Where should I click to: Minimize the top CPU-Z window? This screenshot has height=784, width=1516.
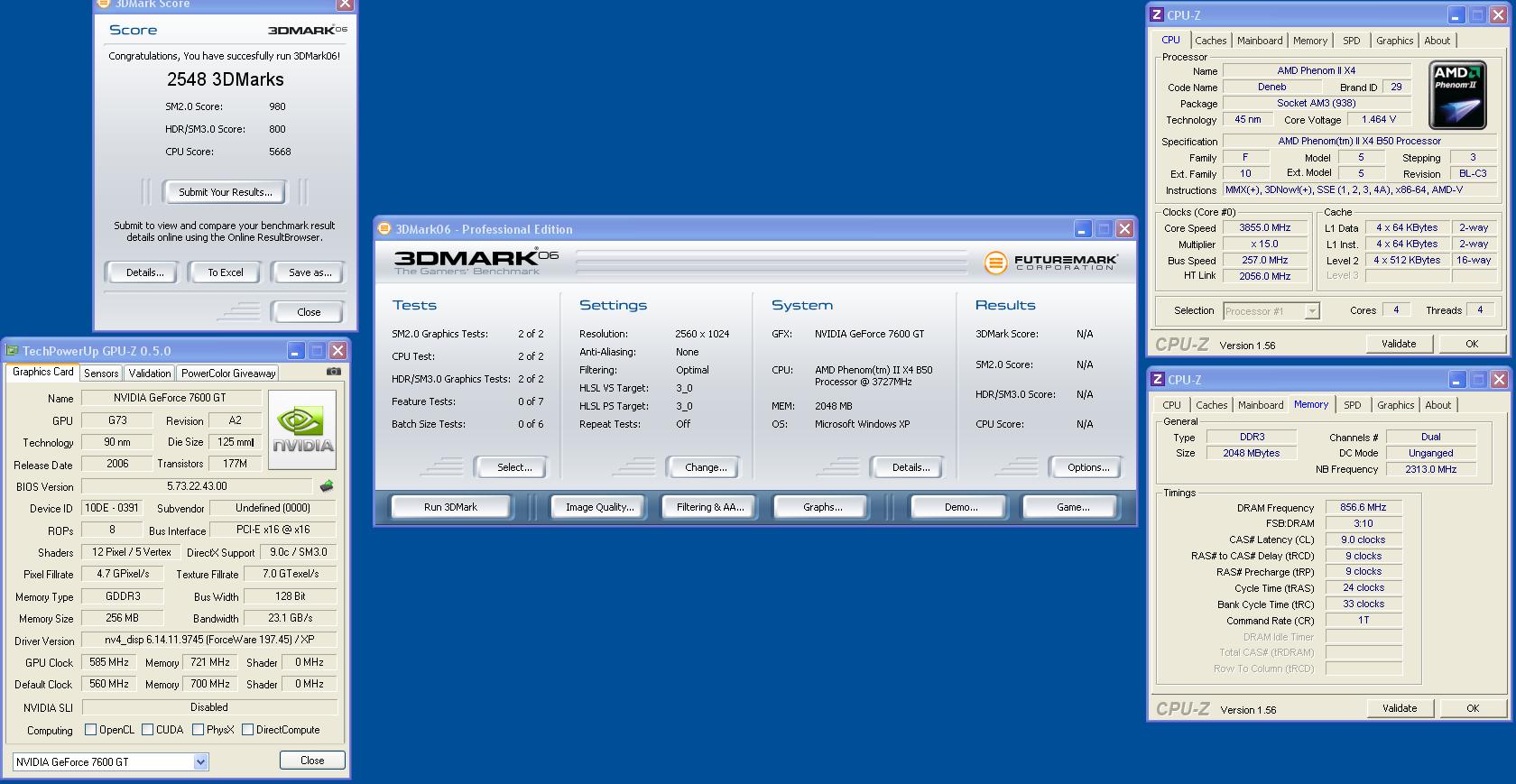pyautogui.click(x=1456, y=15)
